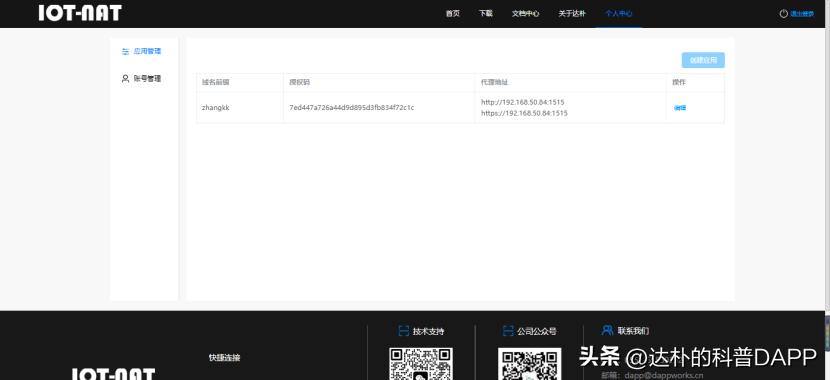
Task: Click the 公司公众号 QR code image
Action: [529, 364]
